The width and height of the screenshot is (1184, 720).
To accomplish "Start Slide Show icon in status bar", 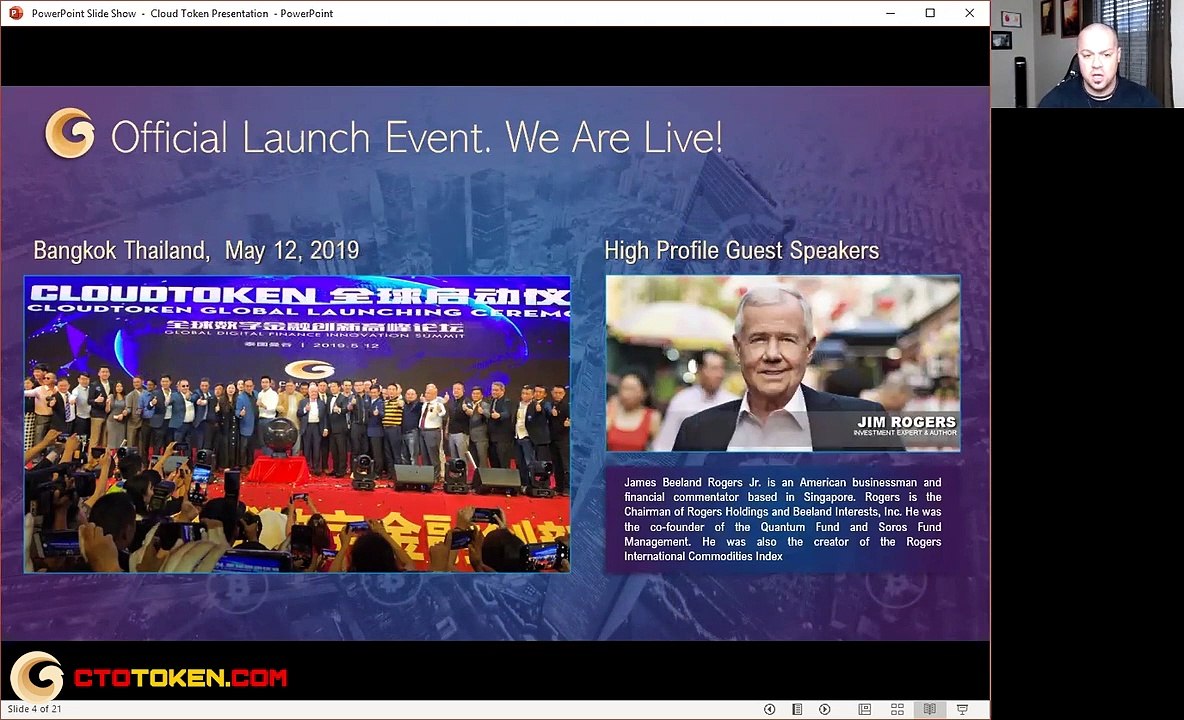I will coord(963,709).
